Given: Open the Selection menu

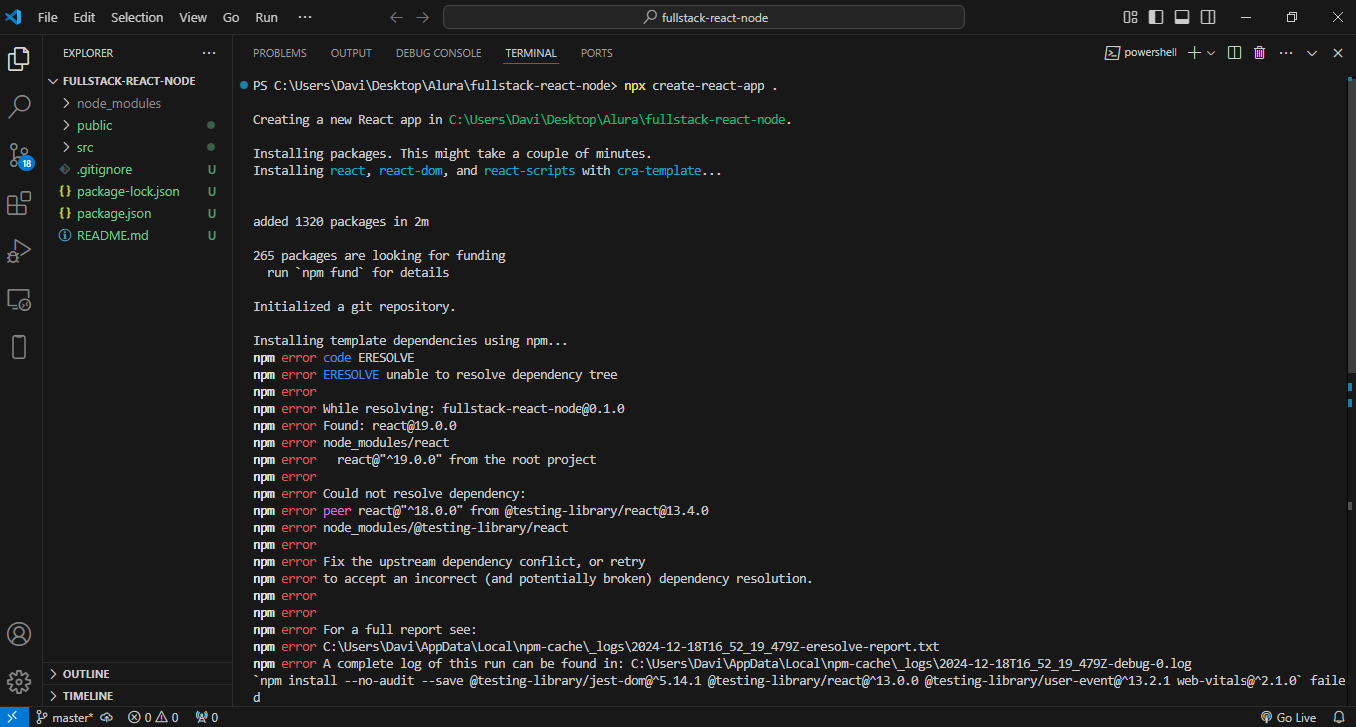Looking at the screenshot, I should point(137,17).
